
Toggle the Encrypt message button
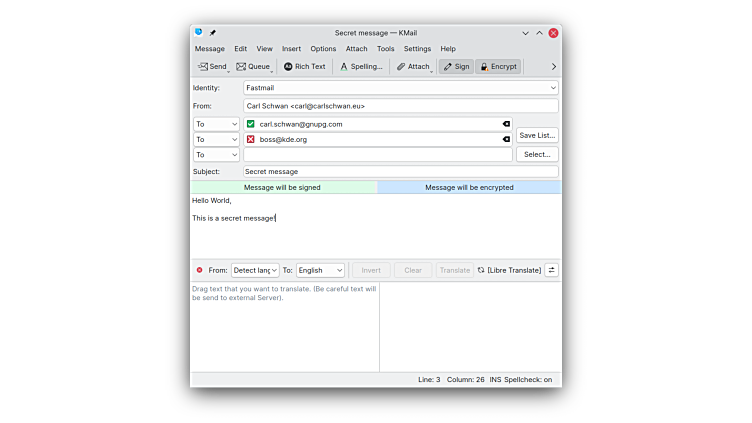(x=498, y=67)
